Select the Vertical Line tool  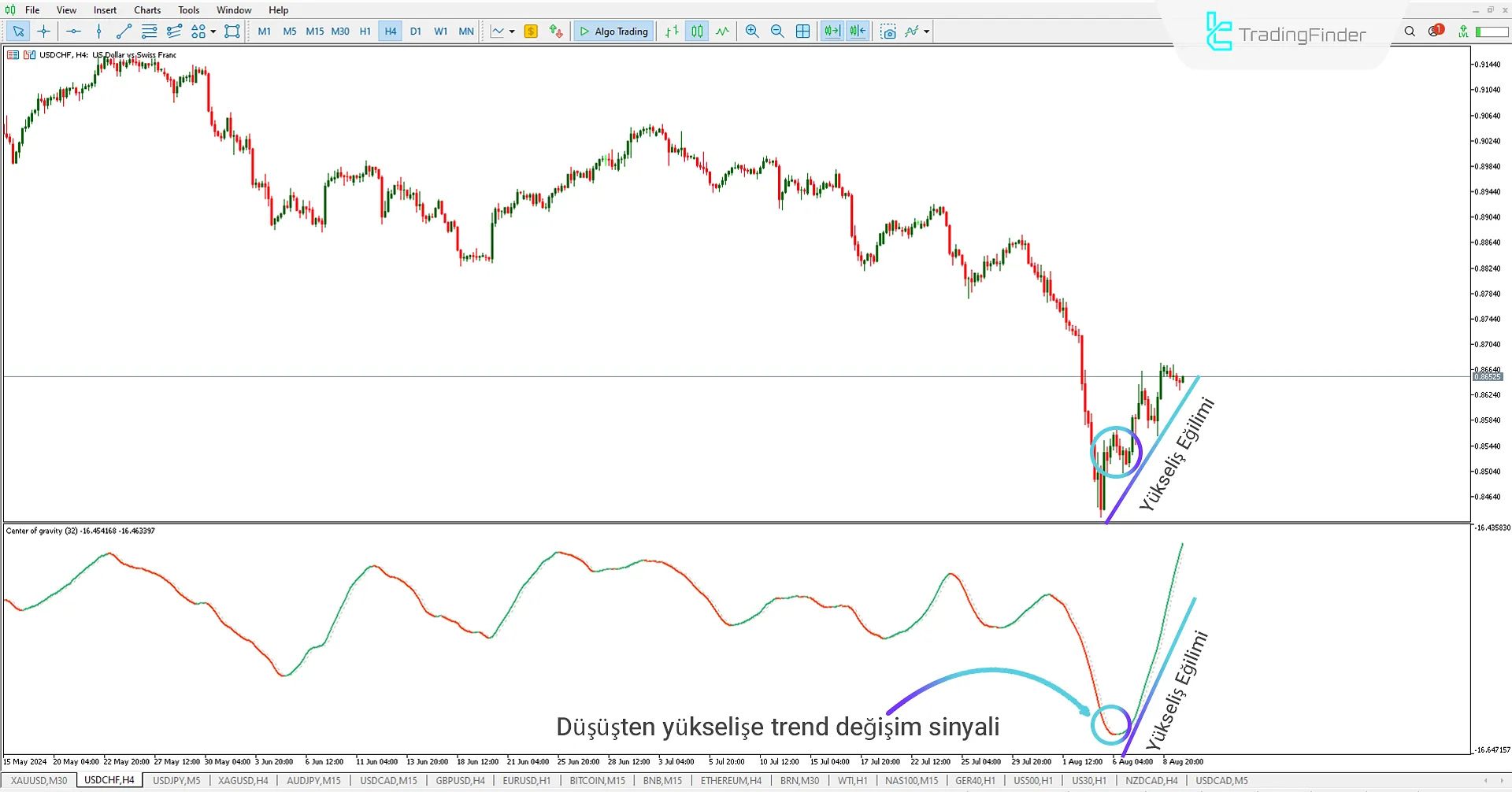point(98,31)
